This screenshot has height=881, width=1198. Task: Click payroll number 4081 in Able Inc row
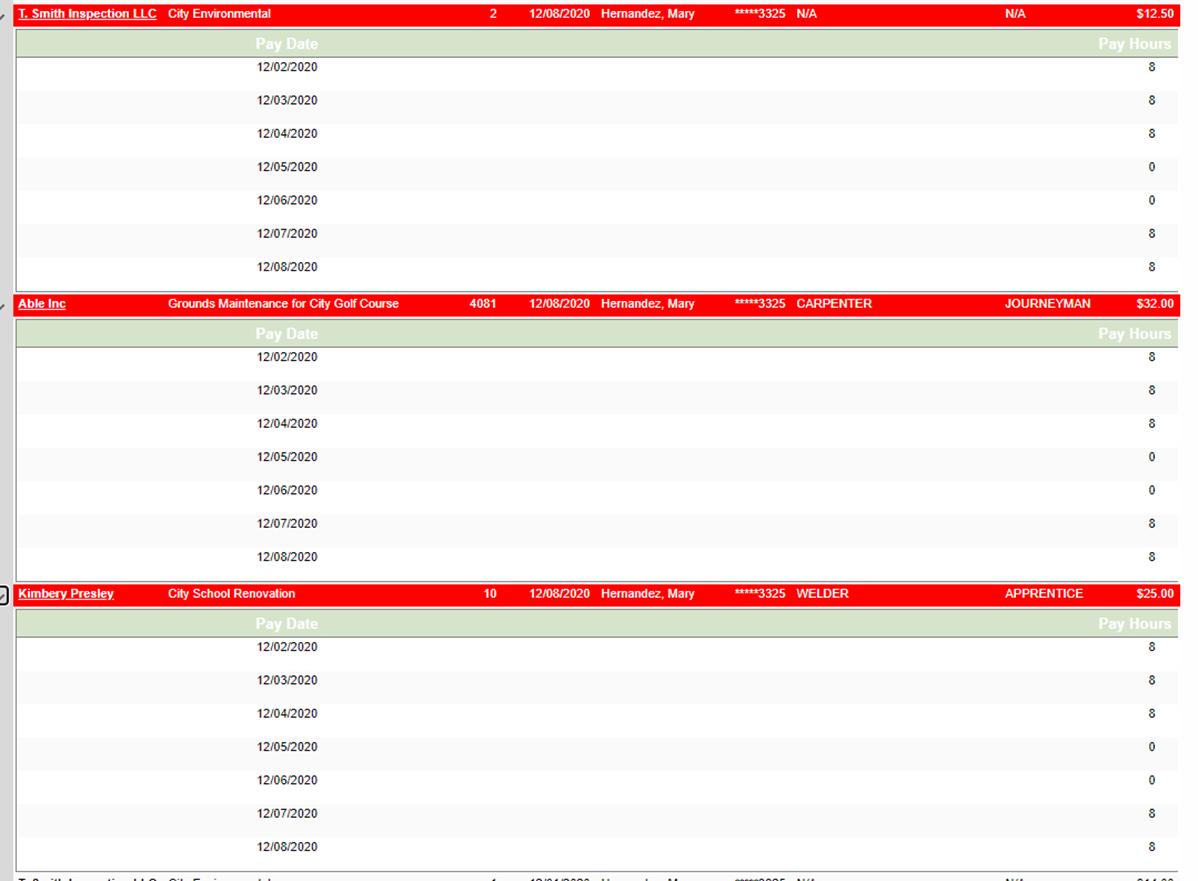482,304
